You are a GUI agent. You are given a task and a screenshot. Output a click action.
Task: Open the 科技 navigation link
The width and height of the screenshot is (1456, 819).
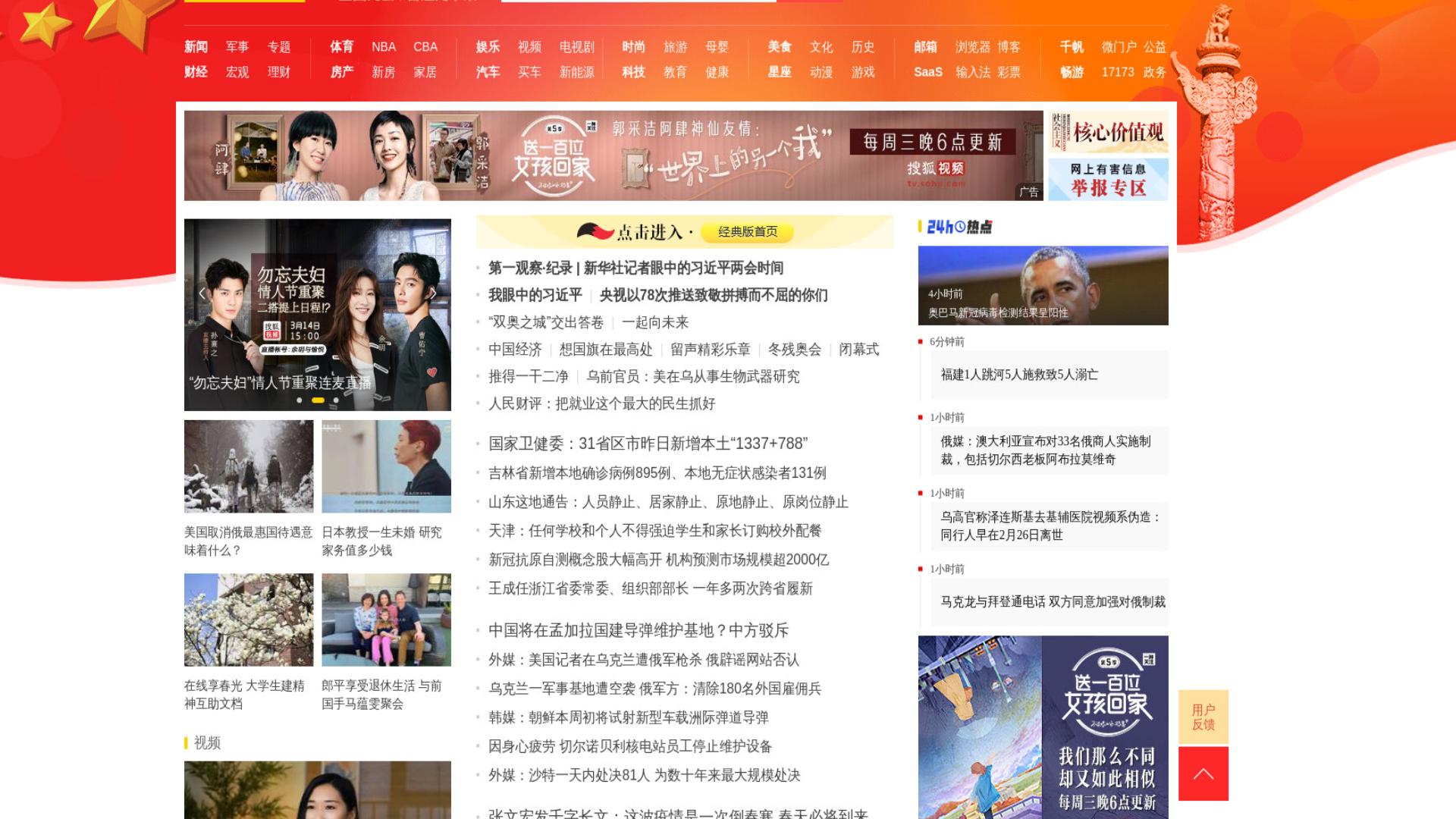tap(634, 72)
